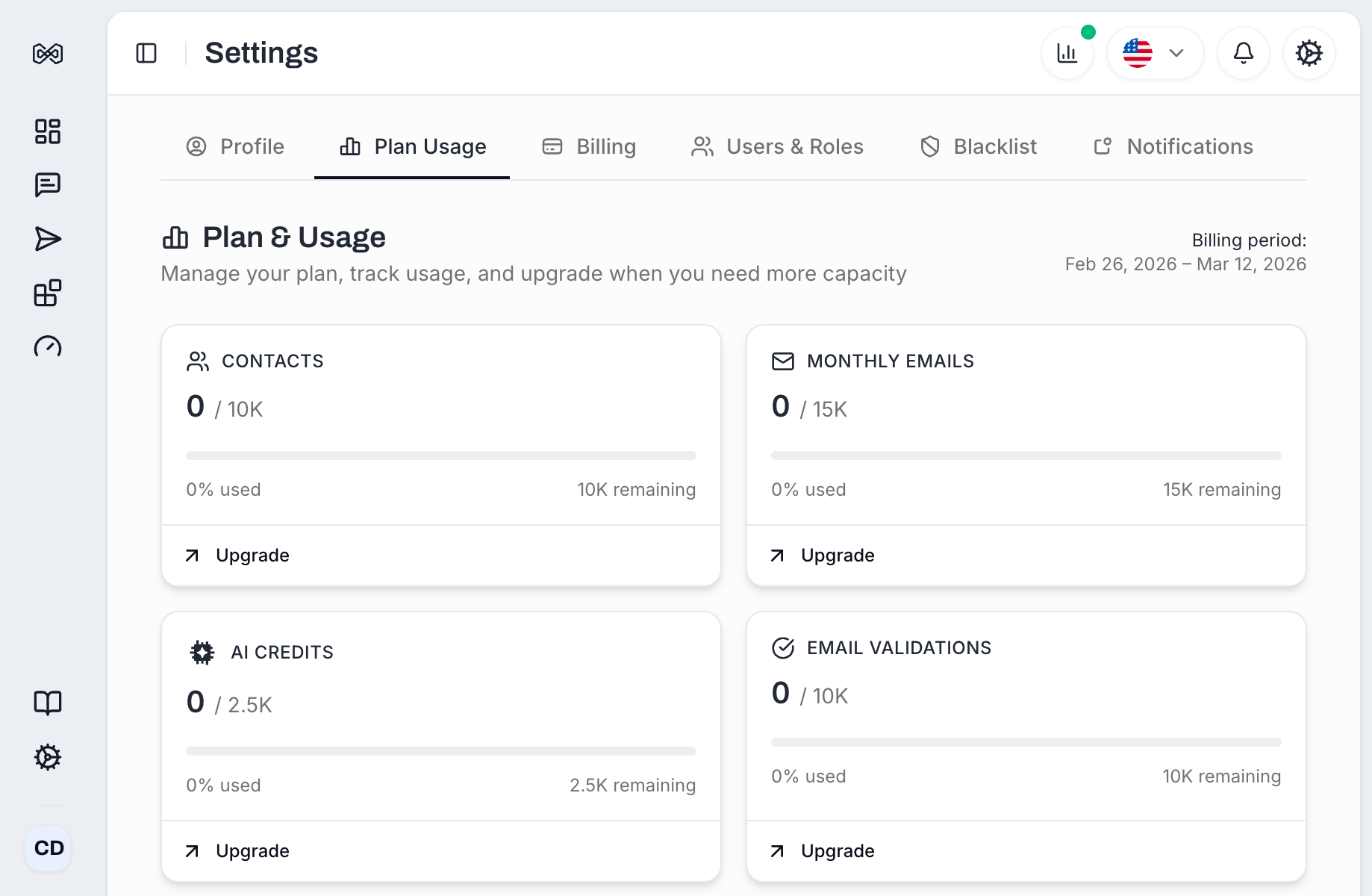Open the settings gear at top right

pyautogui.click(x=1309, y=52)
